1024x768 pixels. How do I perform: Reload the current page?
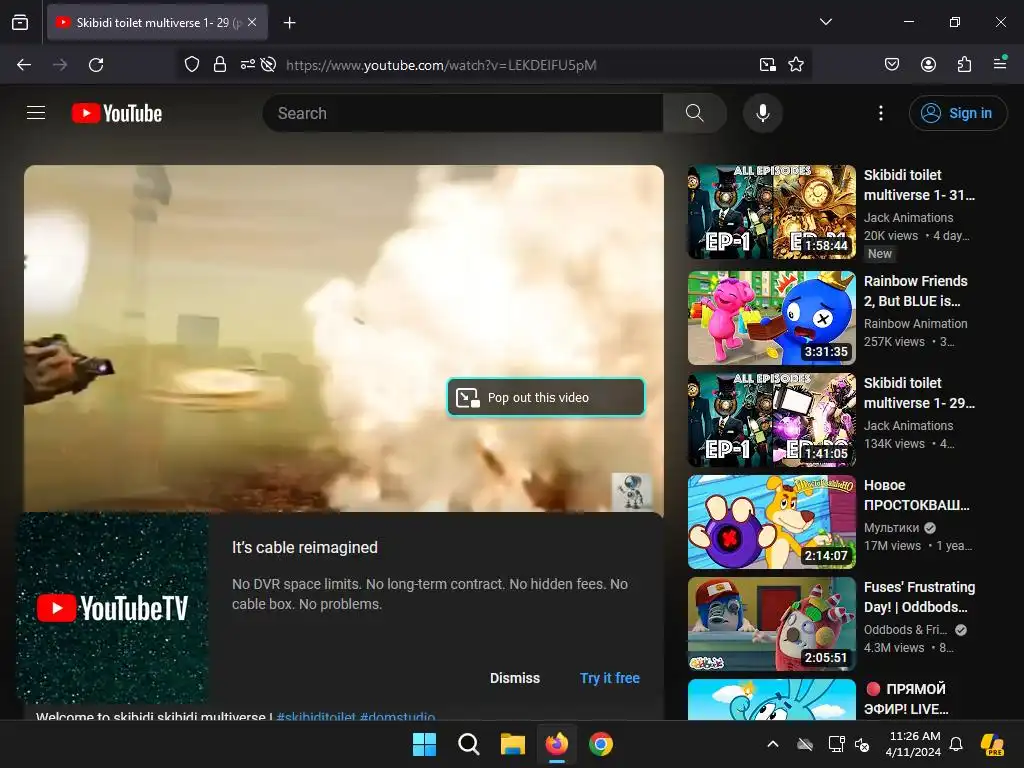coord(96,65)
